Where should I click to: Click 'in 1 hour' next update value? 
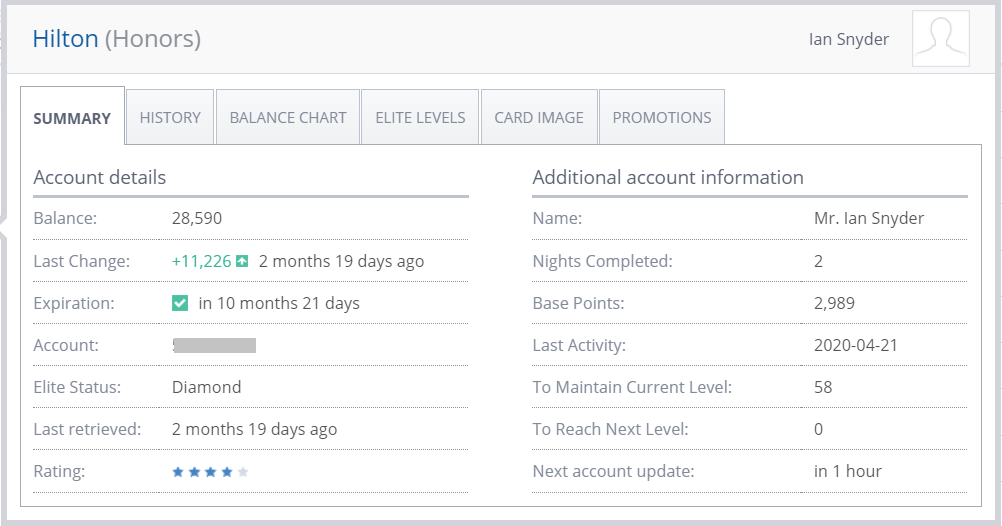[x=847, y=472]
